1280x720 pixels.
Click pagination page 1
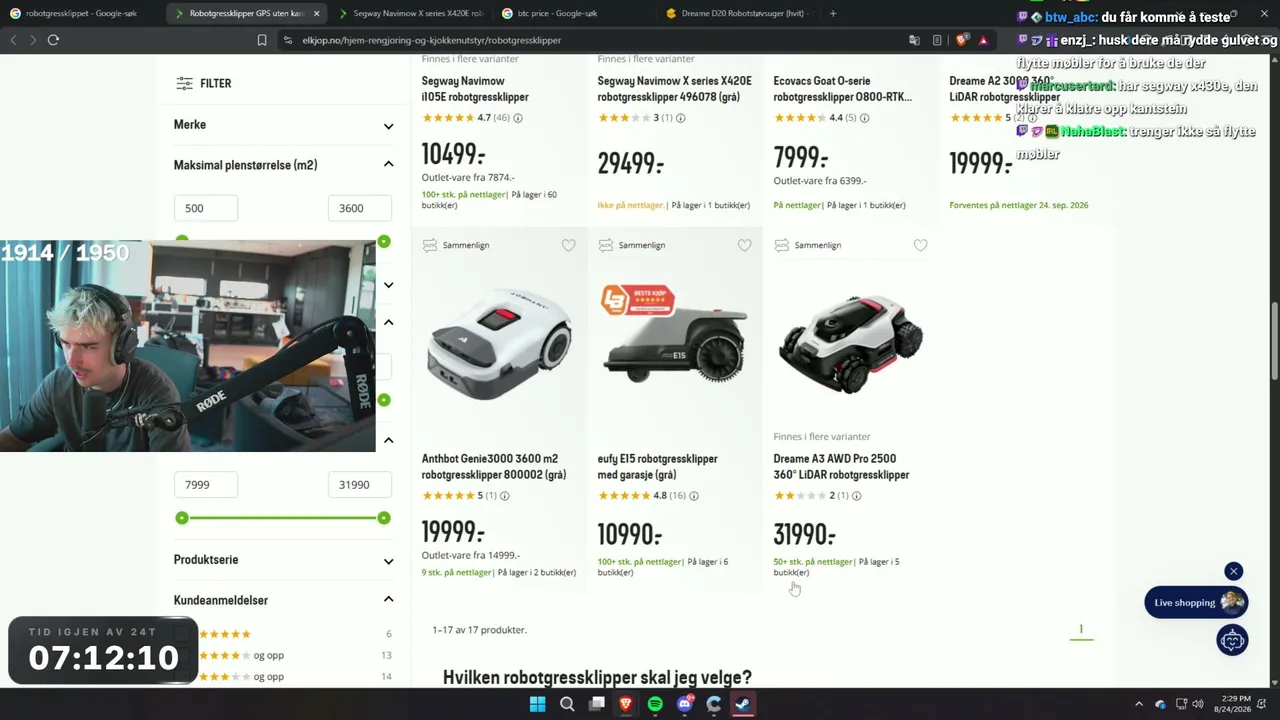[x=1081, y=630]
